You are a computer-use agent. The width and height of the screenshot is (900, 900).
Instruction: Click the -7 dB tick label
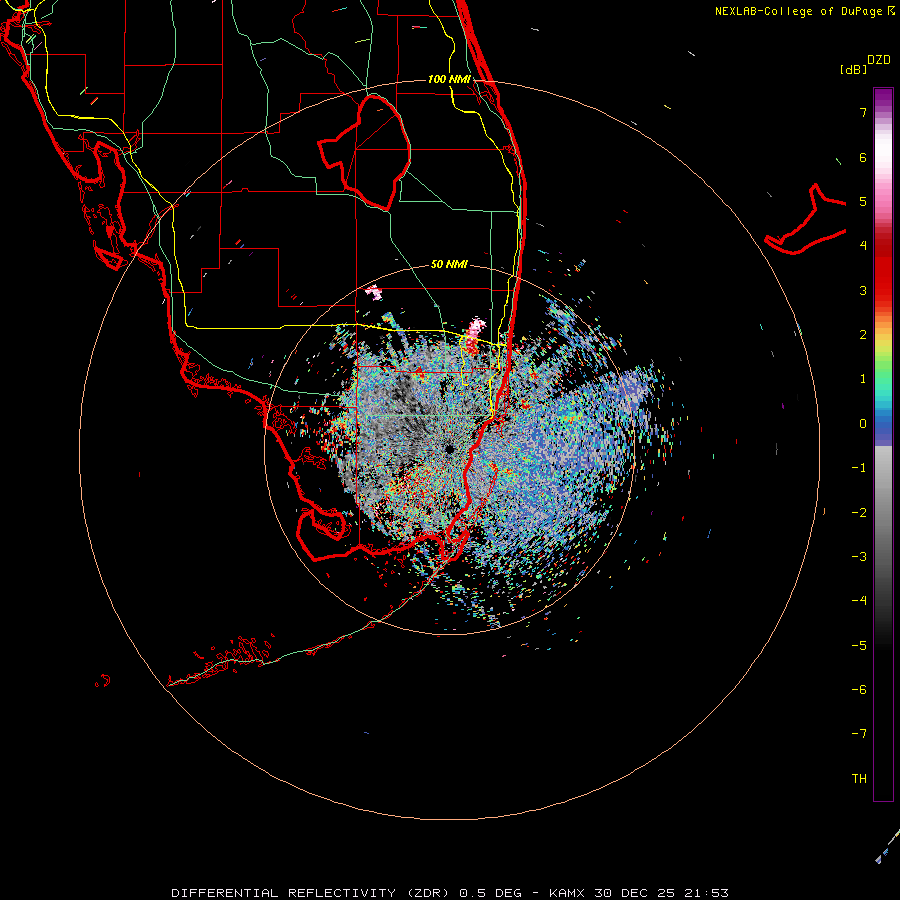pyautogui.click(x=859, y=734)
